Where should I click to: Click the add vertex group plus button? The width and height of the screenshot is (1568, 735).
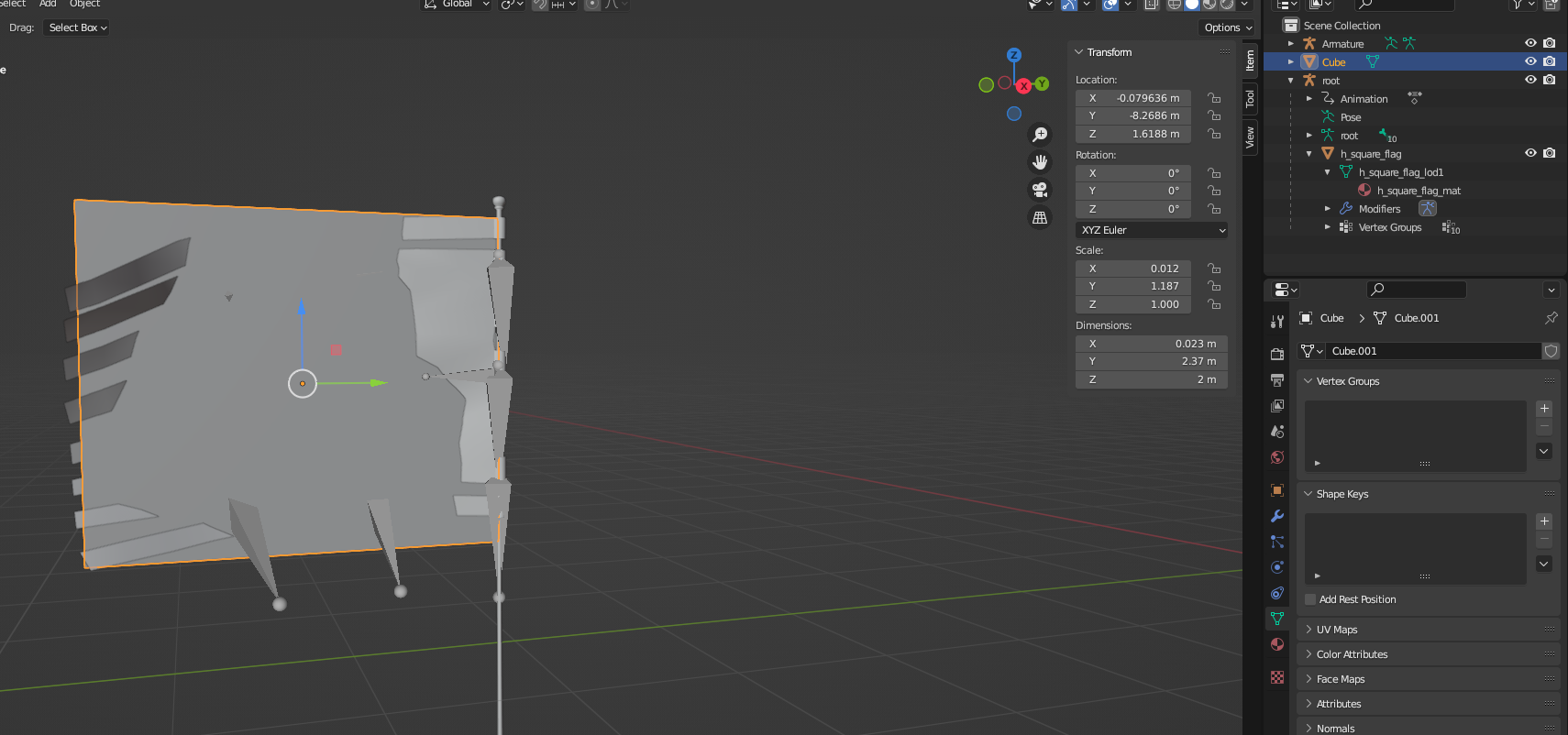(1544, 409)
